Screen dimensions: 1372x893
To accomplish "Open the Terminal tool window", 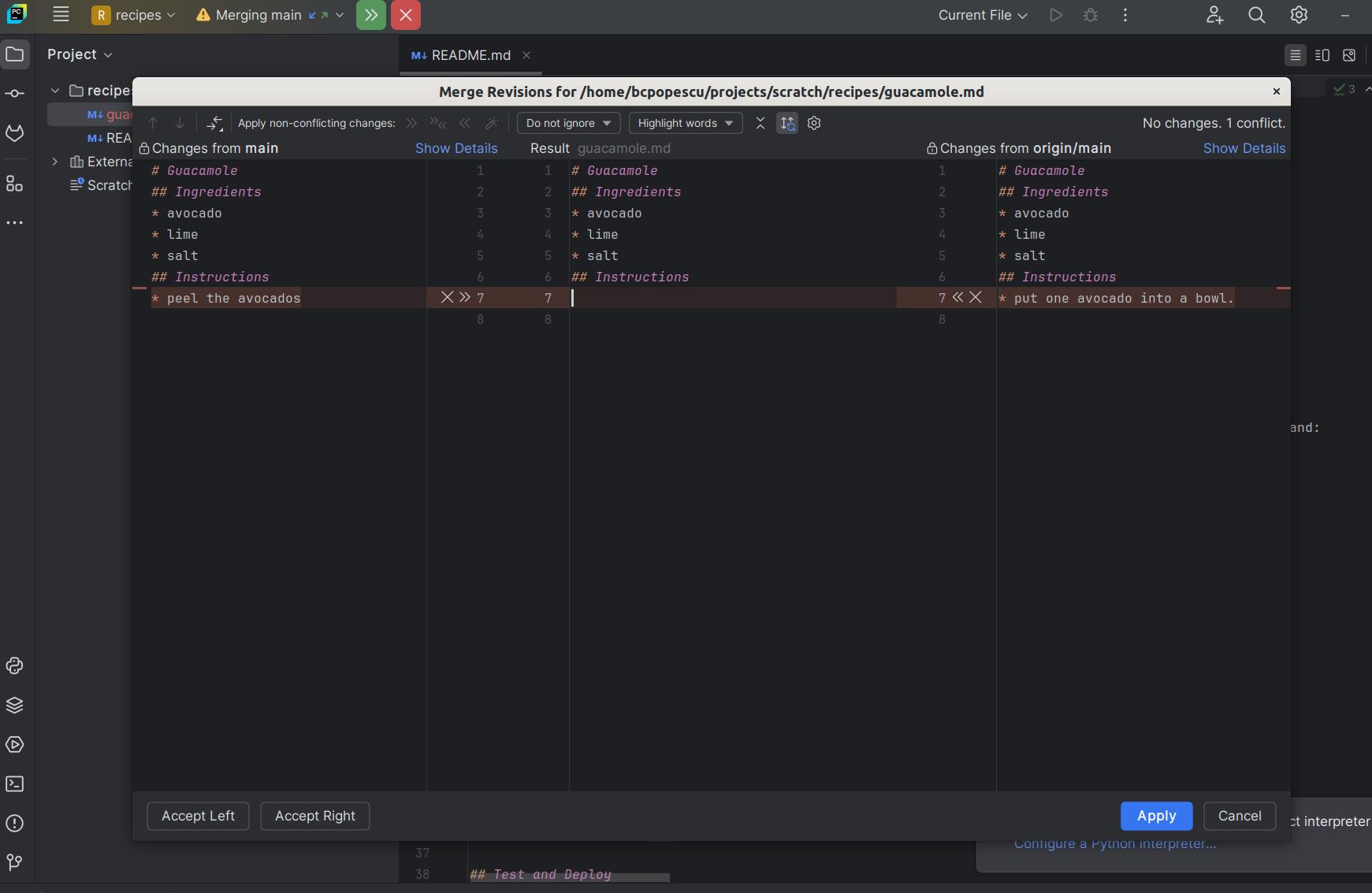I will (15, 784).
